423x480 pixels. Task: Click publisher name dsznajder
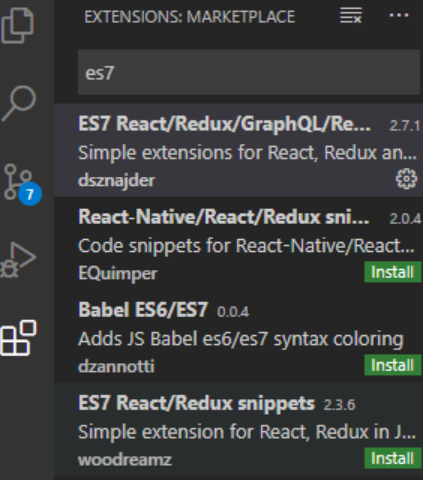point(116,181)
